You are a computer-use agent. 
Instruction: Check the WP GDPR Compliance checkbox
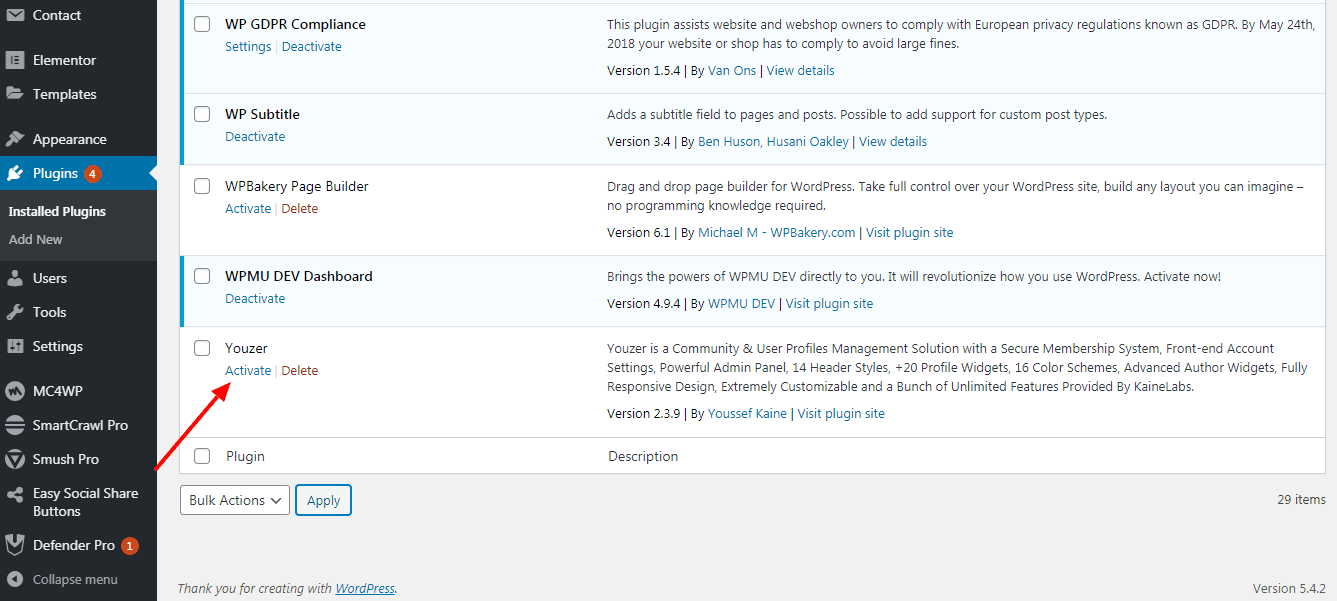tap(202, 24)
